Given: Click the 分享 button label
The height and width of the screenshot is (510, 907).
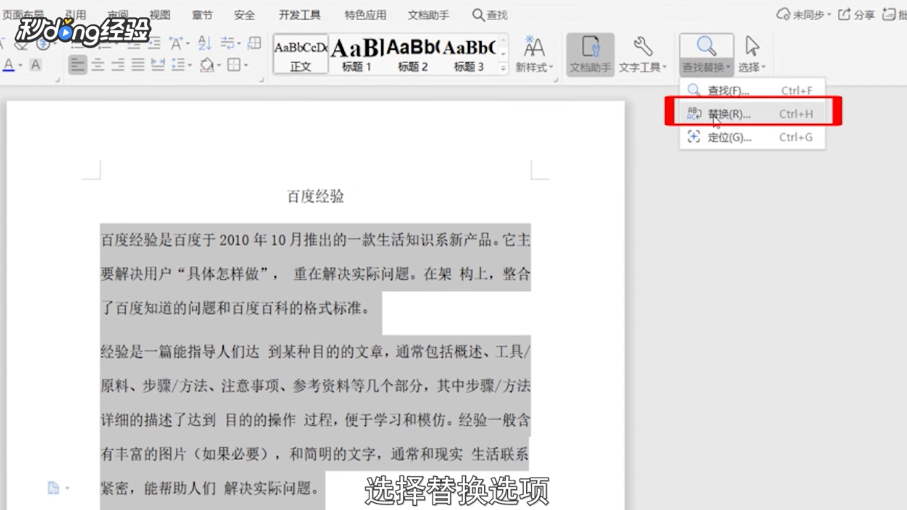Looking at the screenshot, I should click(x=864, y=15).
